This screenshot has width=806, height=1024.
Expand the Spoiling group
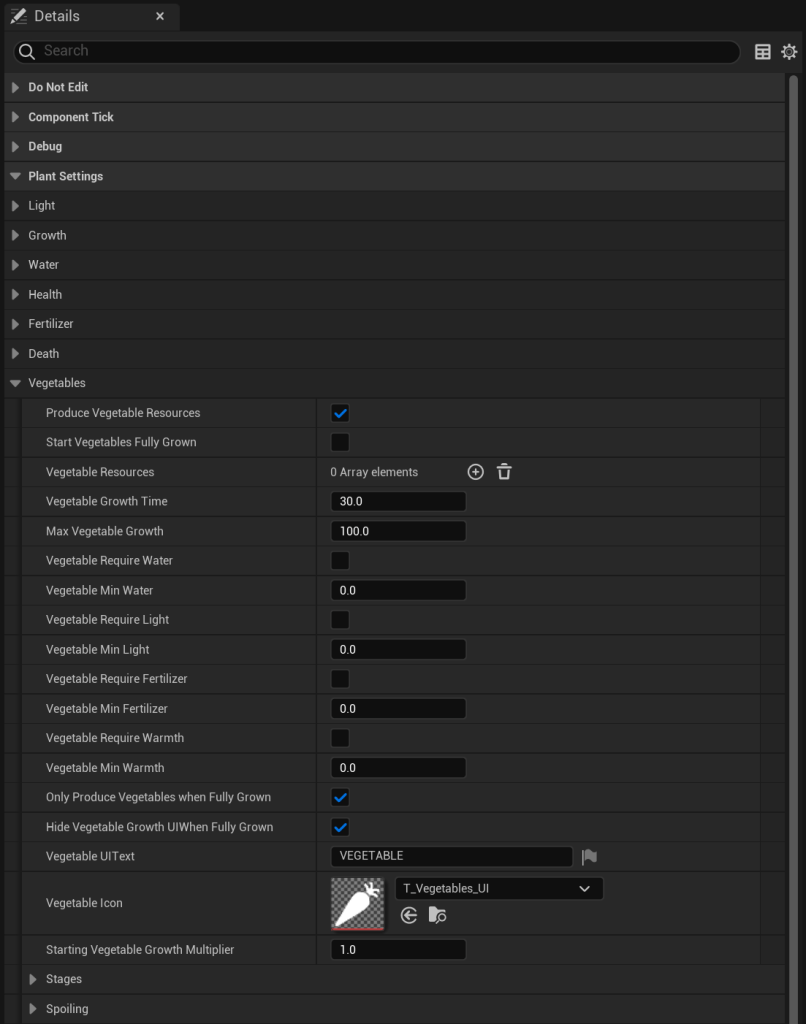tap(33, 1009)
